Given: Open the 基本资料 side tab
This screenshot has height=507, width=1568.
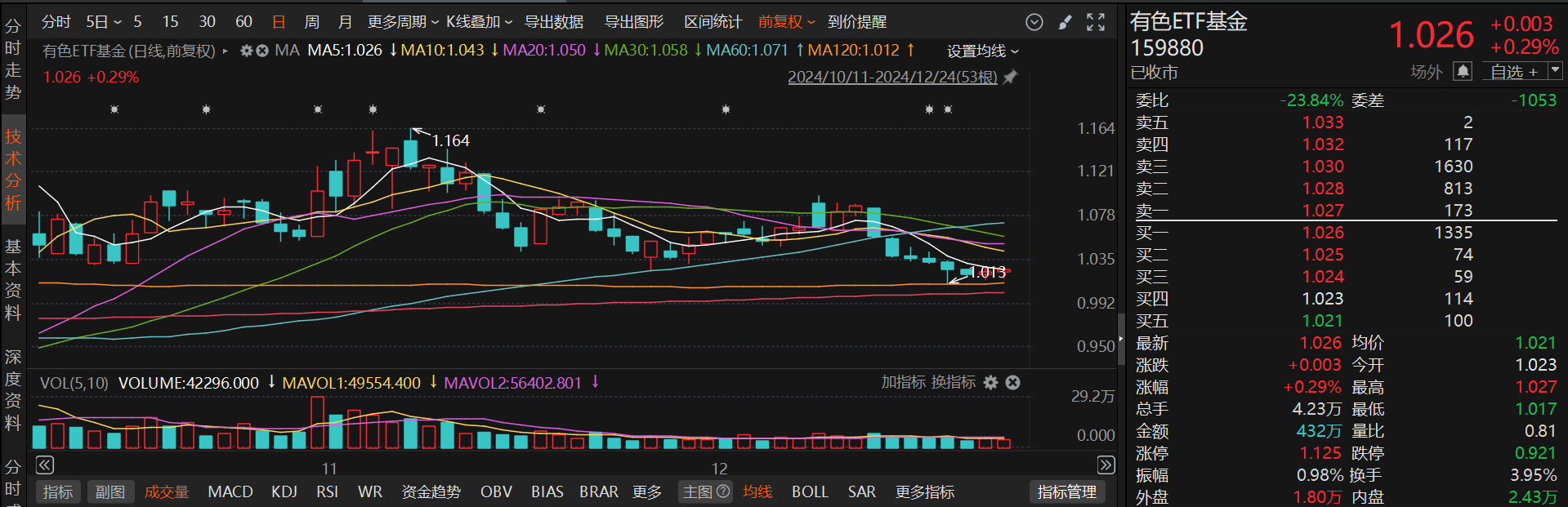Looking at the screenshot, I should coord(13,279).
